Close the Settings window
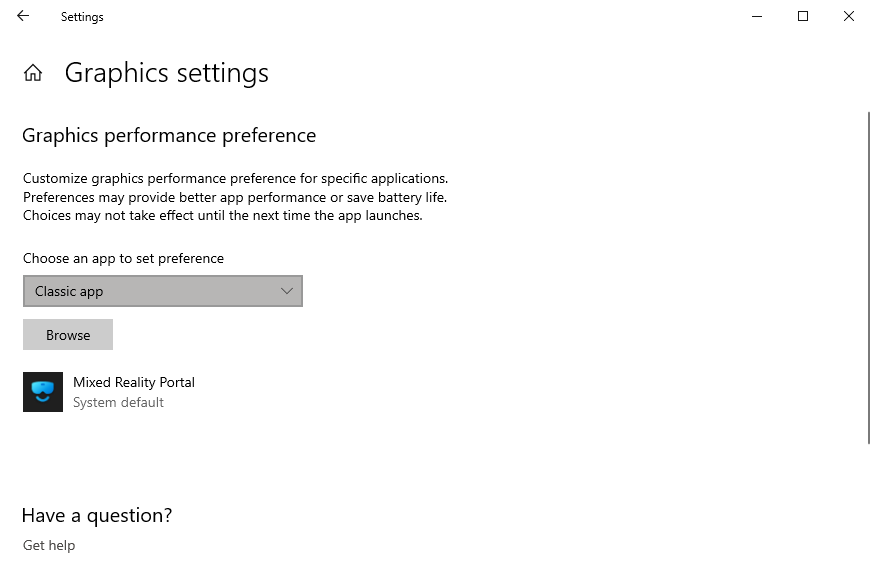This screenshot has width=872, height=570. 848,16
